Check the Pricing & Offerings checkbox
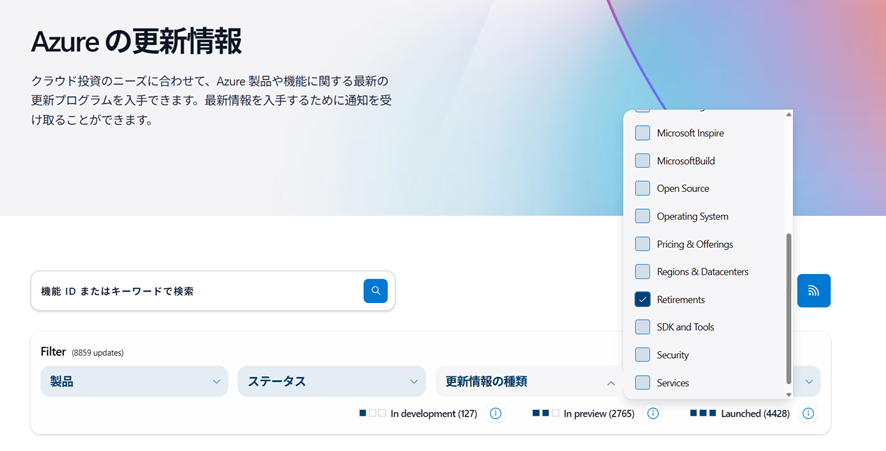This screenshot has width=886, height=451. 642,244
